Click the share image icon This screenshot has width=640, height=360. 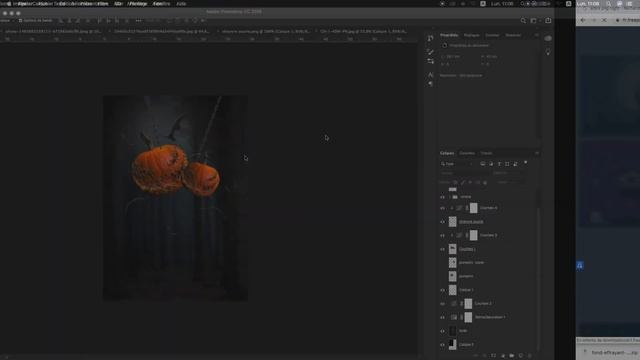(548, 20)
